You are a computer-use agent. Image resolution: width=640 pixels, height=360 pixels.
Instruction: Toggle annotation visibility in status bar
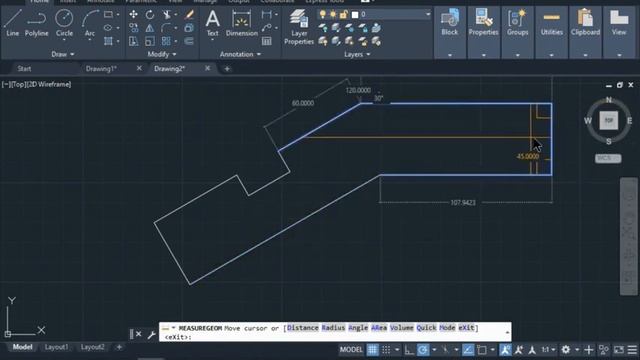coord(505,350)
